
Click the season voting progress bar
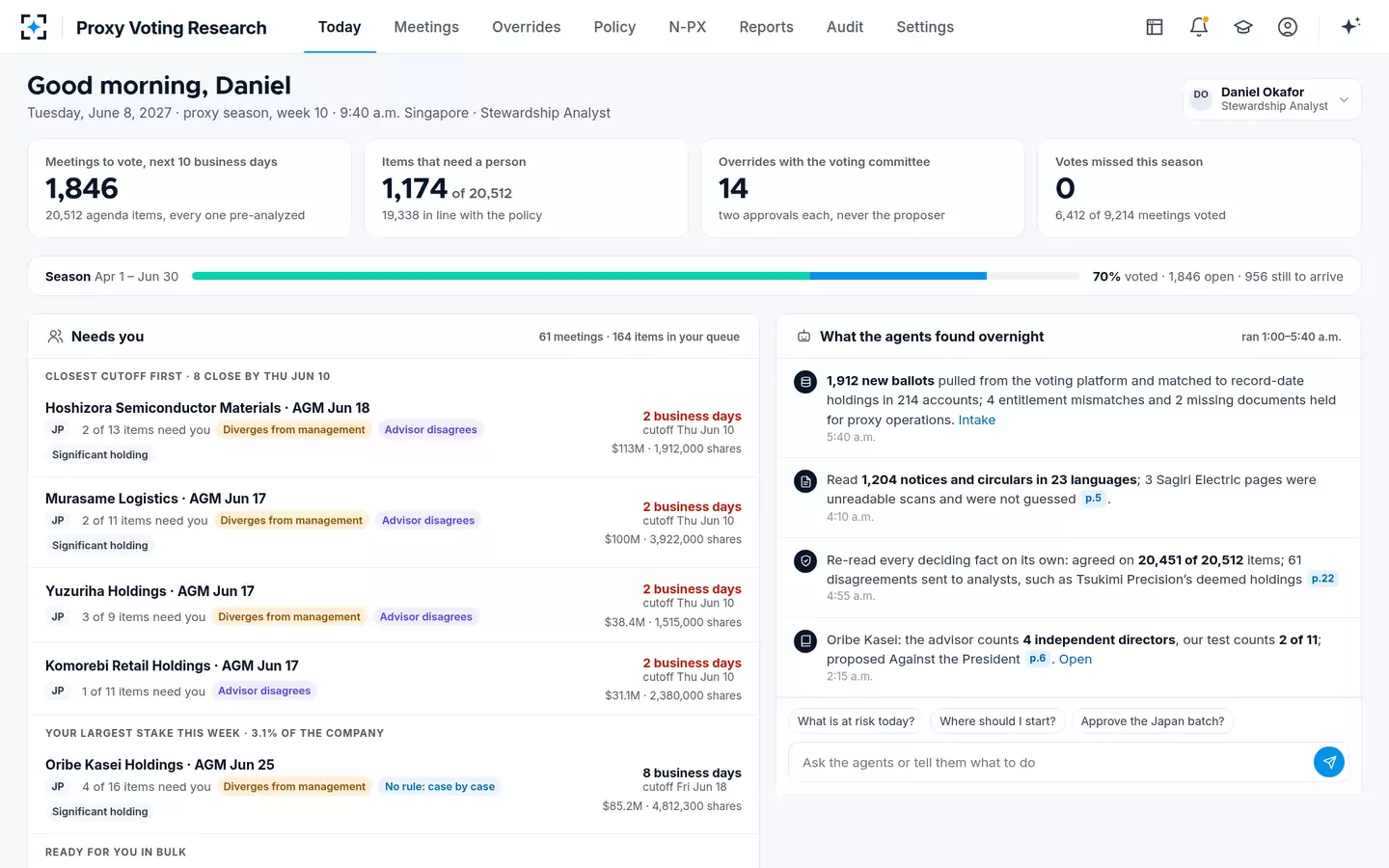pyautogui.click(x=636, y=276)
